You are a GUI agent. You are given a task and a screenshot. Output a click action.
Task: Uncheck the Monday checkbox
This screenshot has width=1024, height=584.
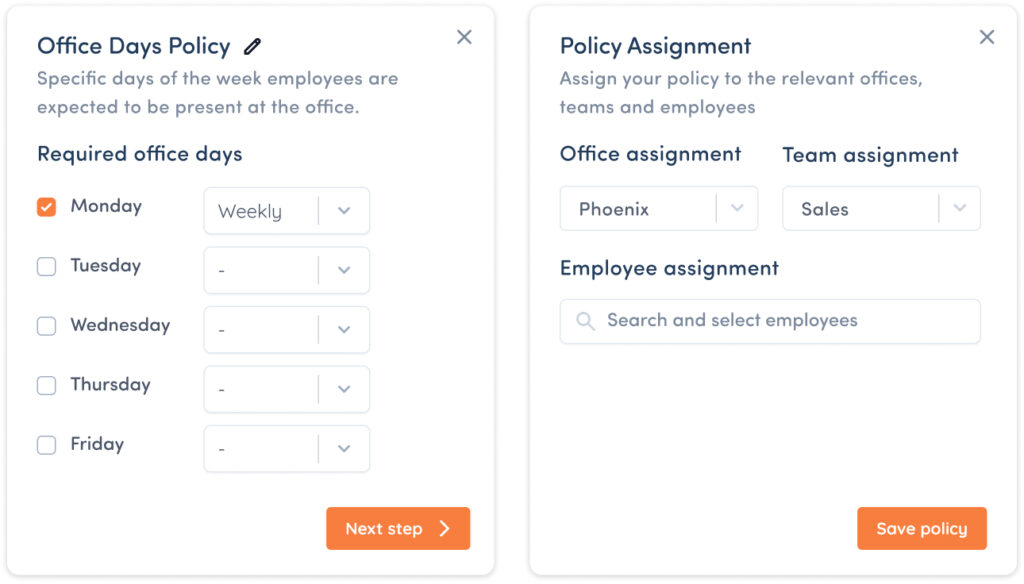pyautogui.click(x=46, y=207)
